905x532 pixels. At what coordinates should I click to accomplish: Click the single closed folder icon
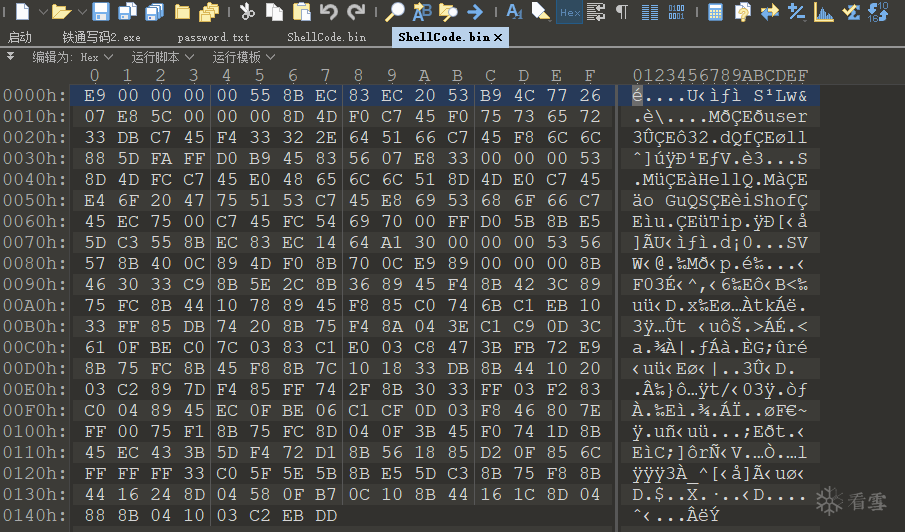pyautogui.click(x=182, y=12)
